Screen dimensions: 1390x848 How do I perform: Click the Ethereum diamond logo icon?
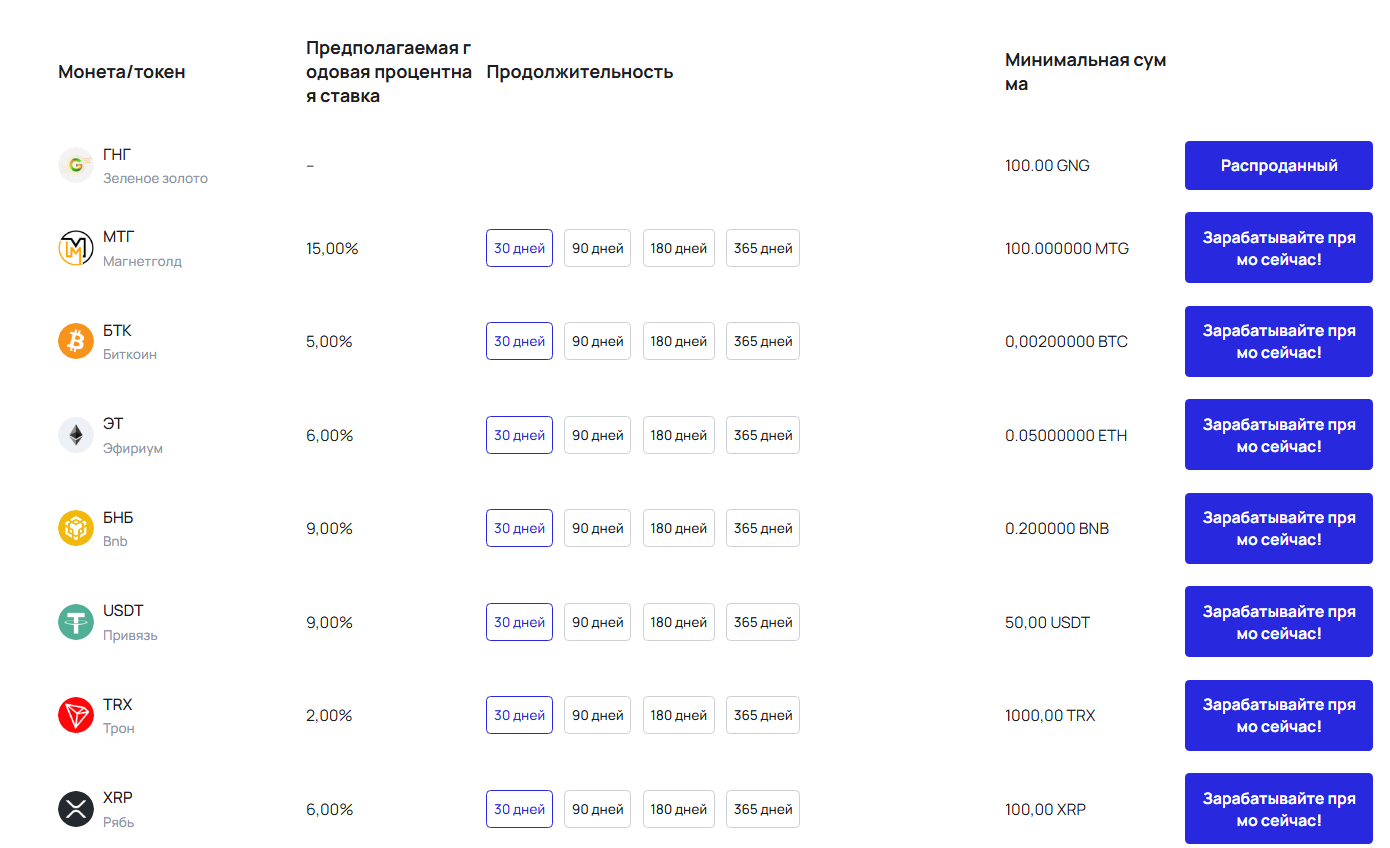76,435
